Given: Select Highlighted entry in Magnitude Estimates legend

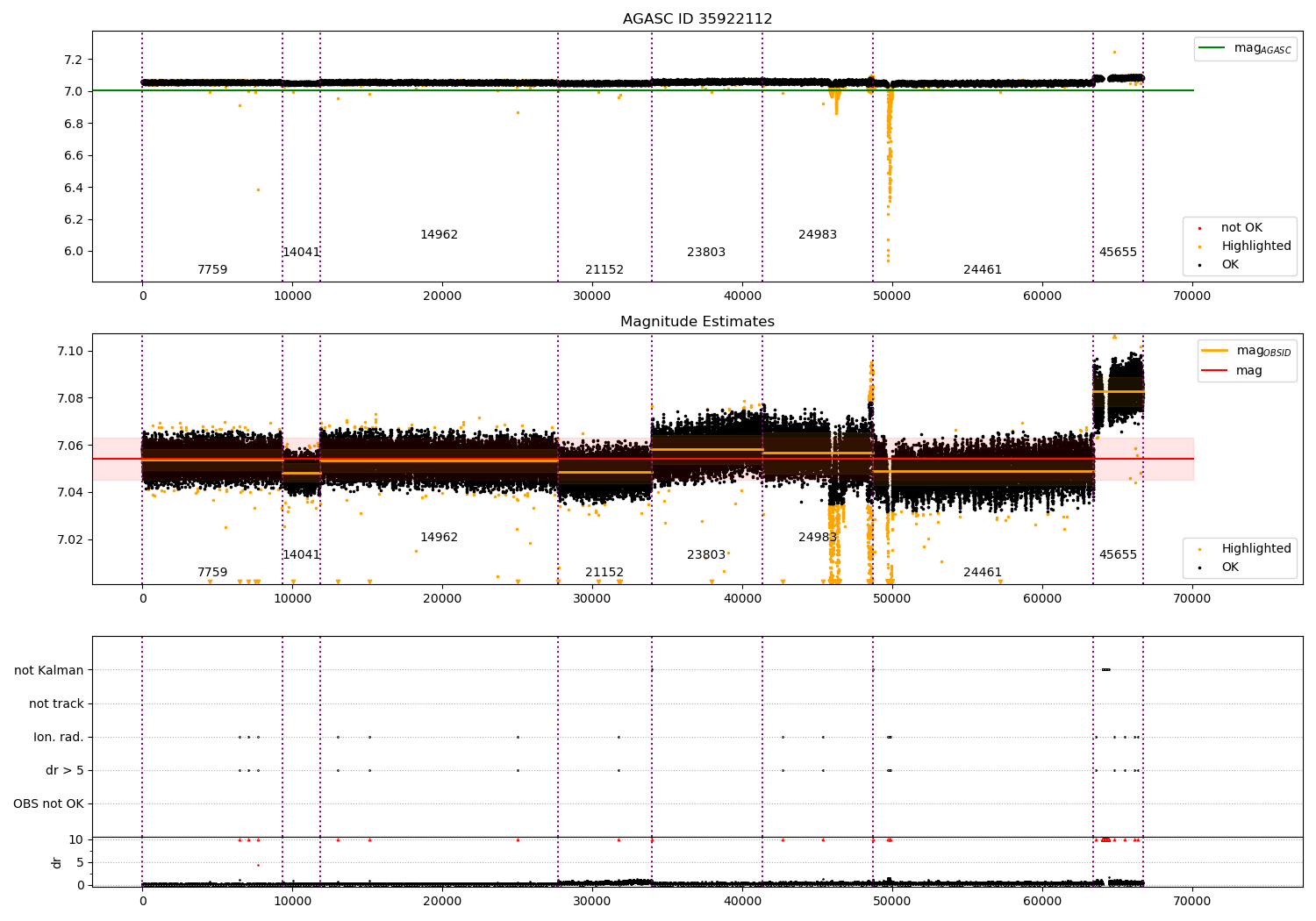Looking at the screenshot, I should [x=1256, y=549].
